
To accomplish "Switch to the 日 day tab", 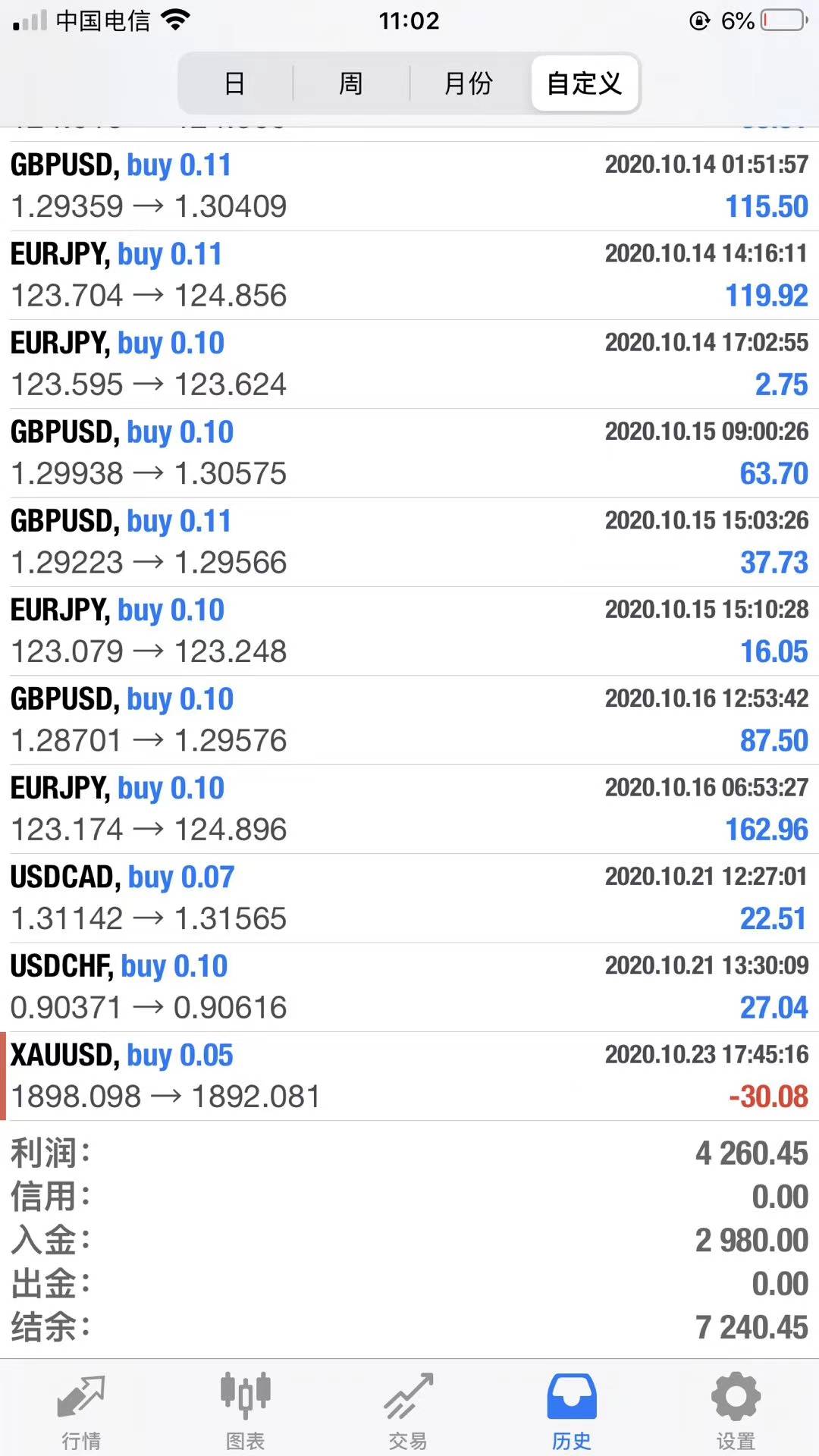I will (x=235, y=83).
